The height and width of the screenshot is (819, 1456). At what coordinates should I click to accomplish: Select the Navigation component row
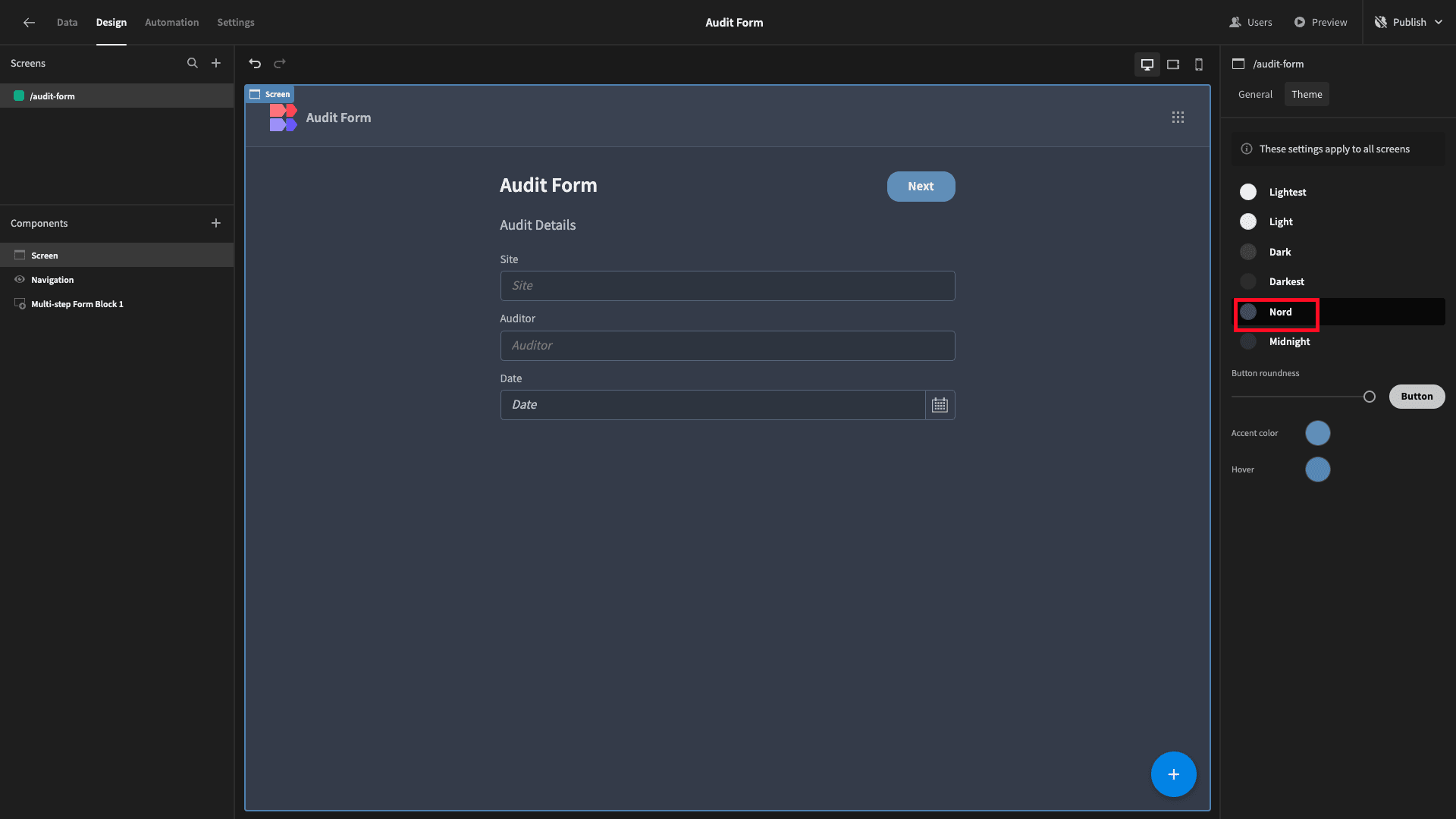click(x=117, y=280)
